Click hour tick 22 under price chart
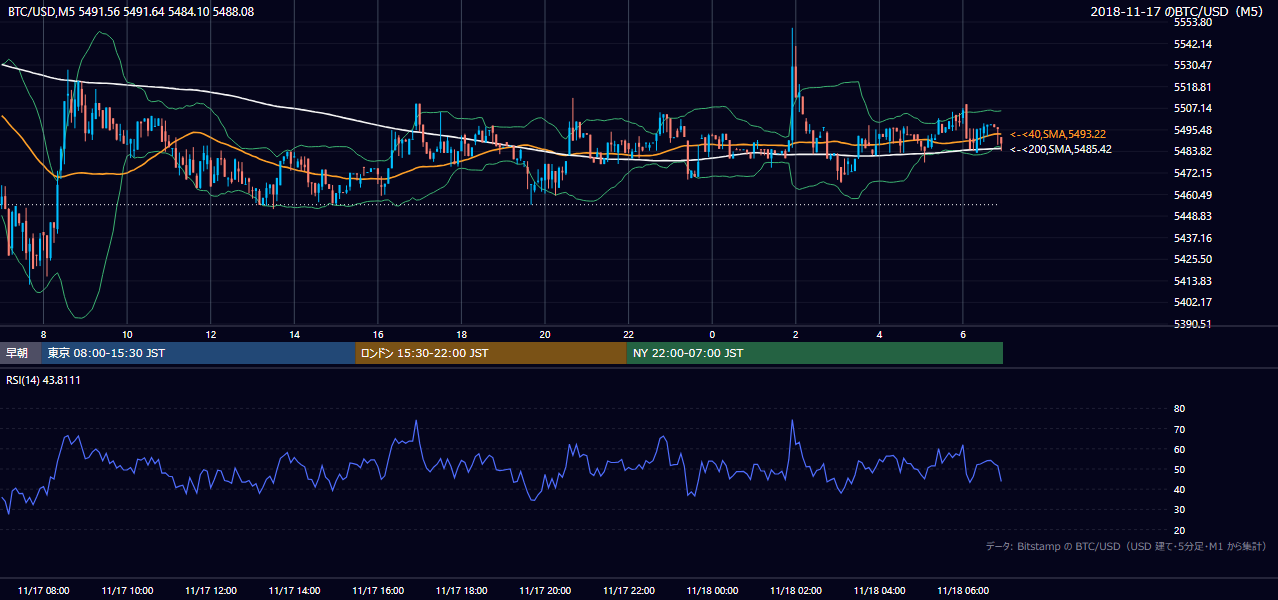 tap(628, 334)
